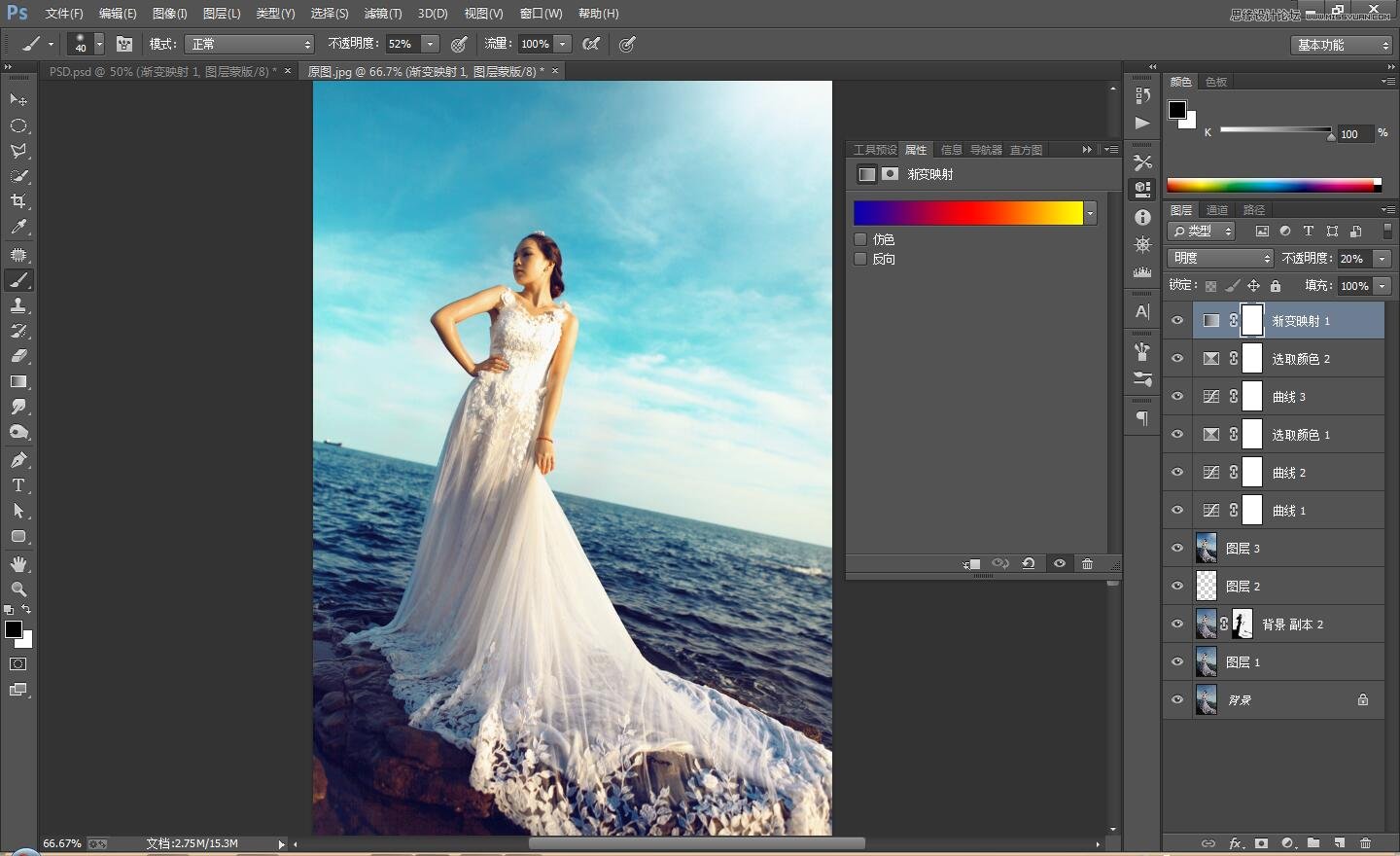
Task: Select the Zoom tool
Action: [18, 589]
